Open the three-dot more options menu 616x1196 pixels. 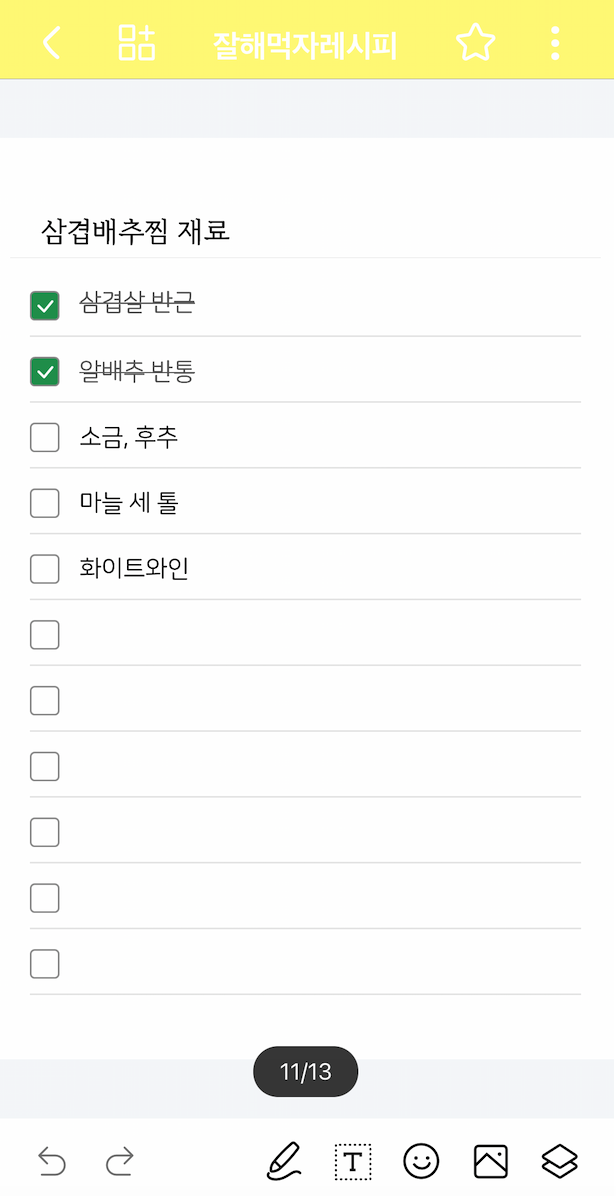tap(556, 43)
